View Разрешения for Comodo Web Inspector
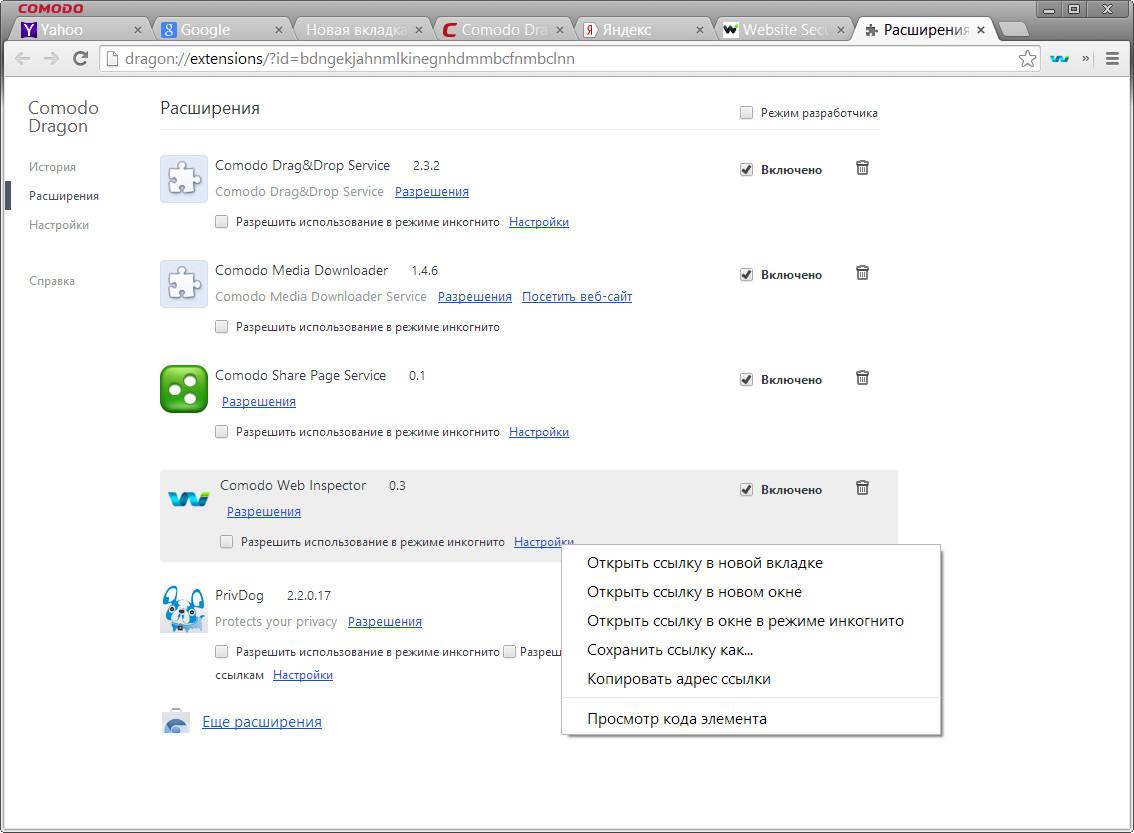 263,511
